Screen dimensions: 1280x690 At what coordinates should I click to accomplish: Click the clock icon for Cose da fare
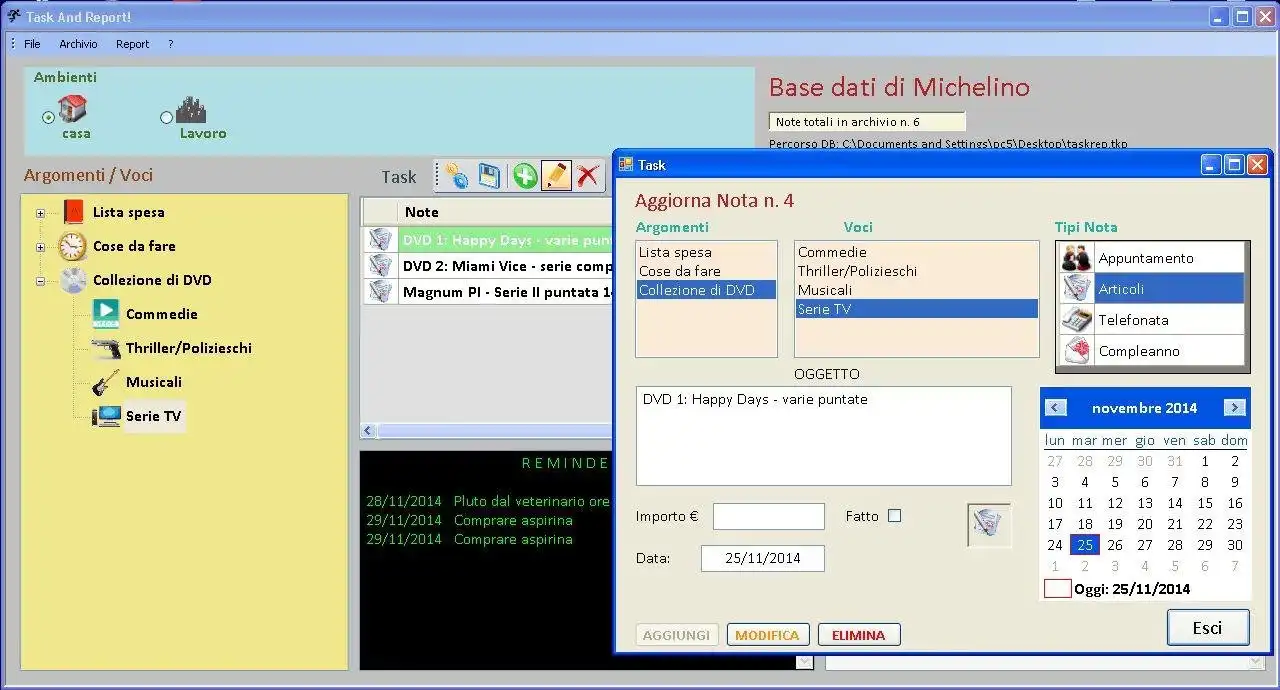point(72,246)
